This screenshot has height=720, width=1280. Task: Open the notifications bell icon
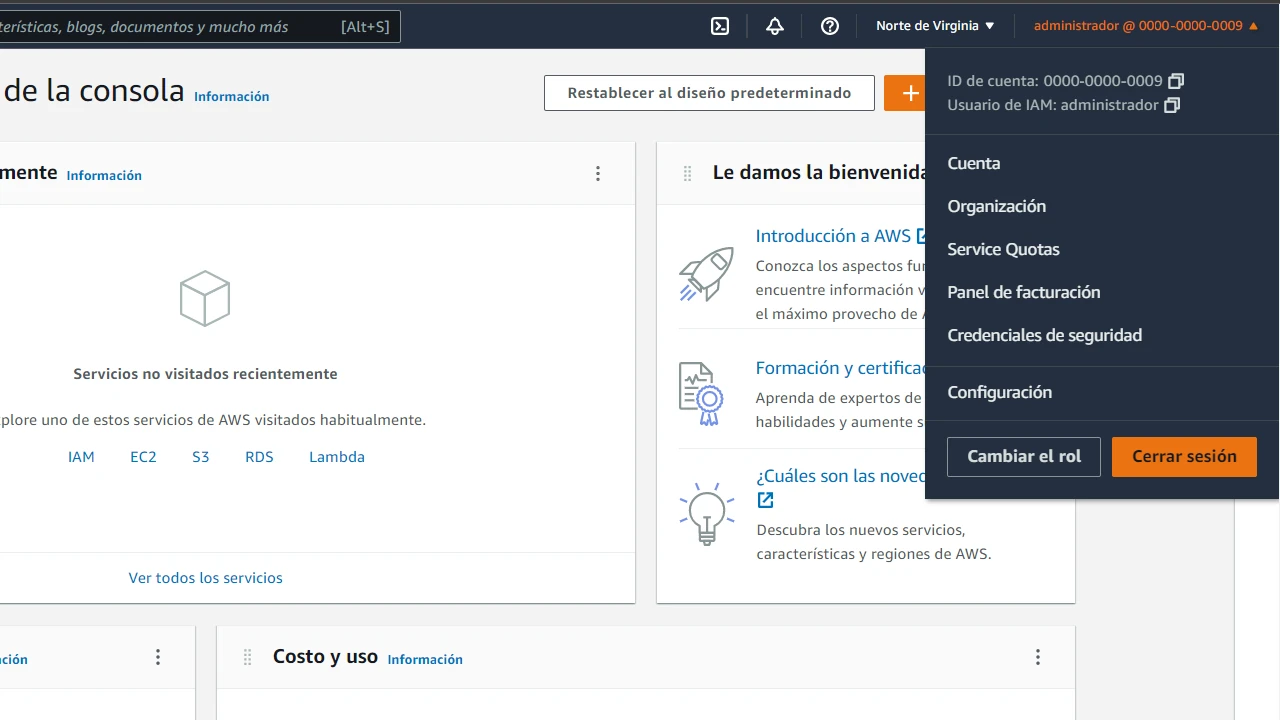click(775, 26)
